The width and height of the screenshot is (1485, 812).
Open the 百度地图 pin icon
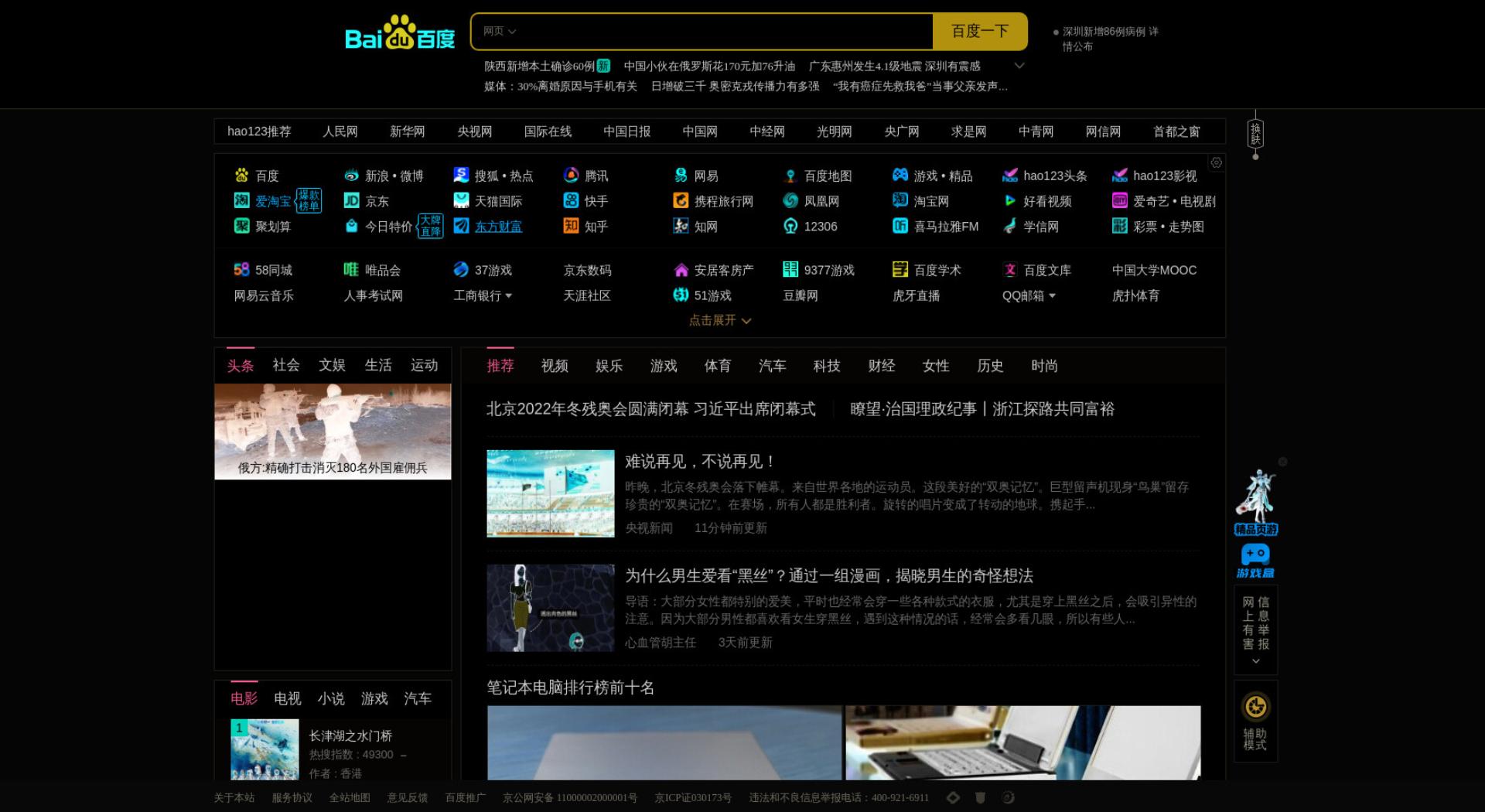pyautogui.click(x=790, y=176)
